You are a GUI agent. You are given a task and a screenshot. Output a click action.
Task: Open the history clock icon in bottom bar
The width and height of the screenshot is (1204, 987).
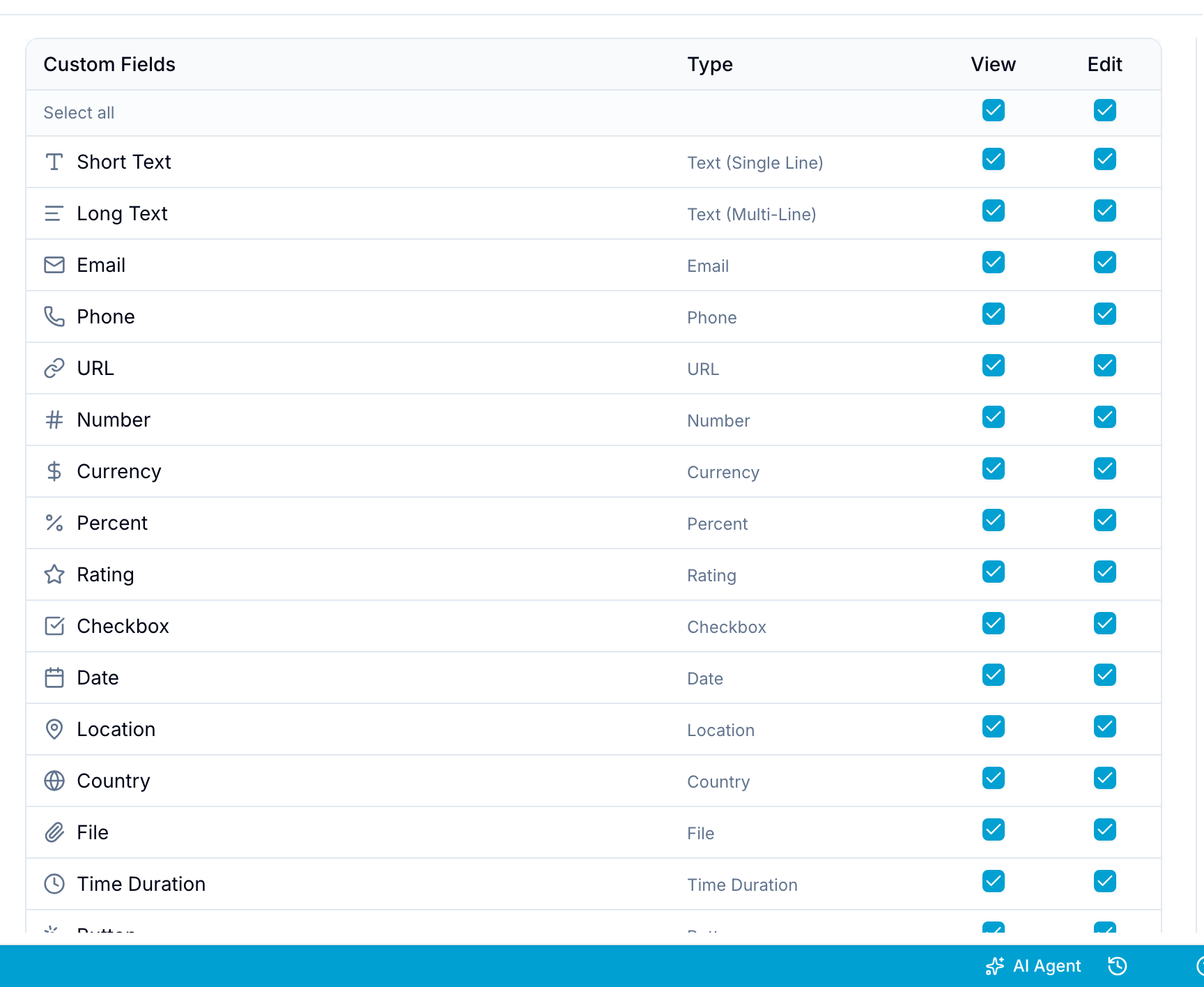(x=1118, y=966)
